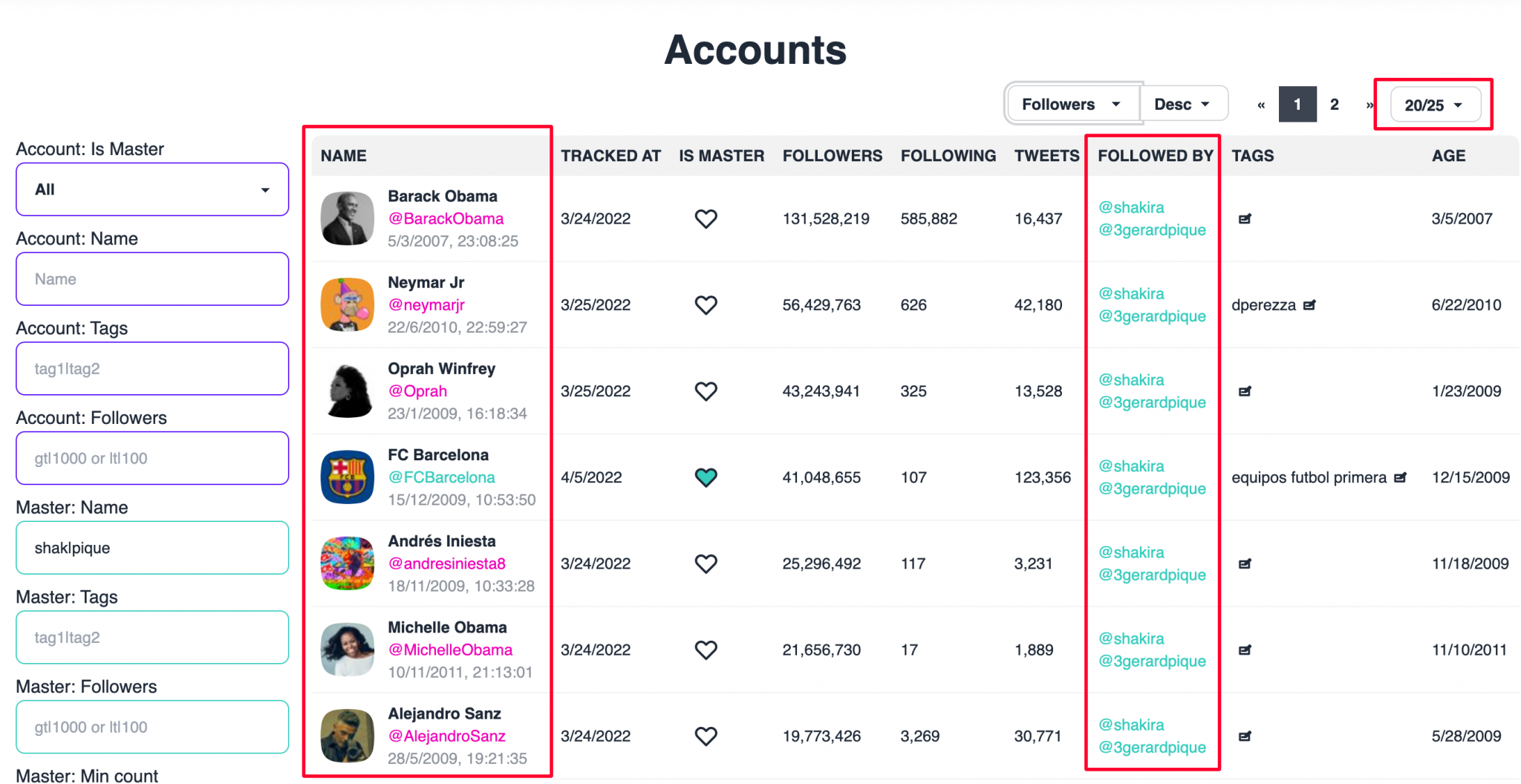Edit tags on the FC Barcelona row
Screen dimensions: 1521x784
tap(1401, 477)
